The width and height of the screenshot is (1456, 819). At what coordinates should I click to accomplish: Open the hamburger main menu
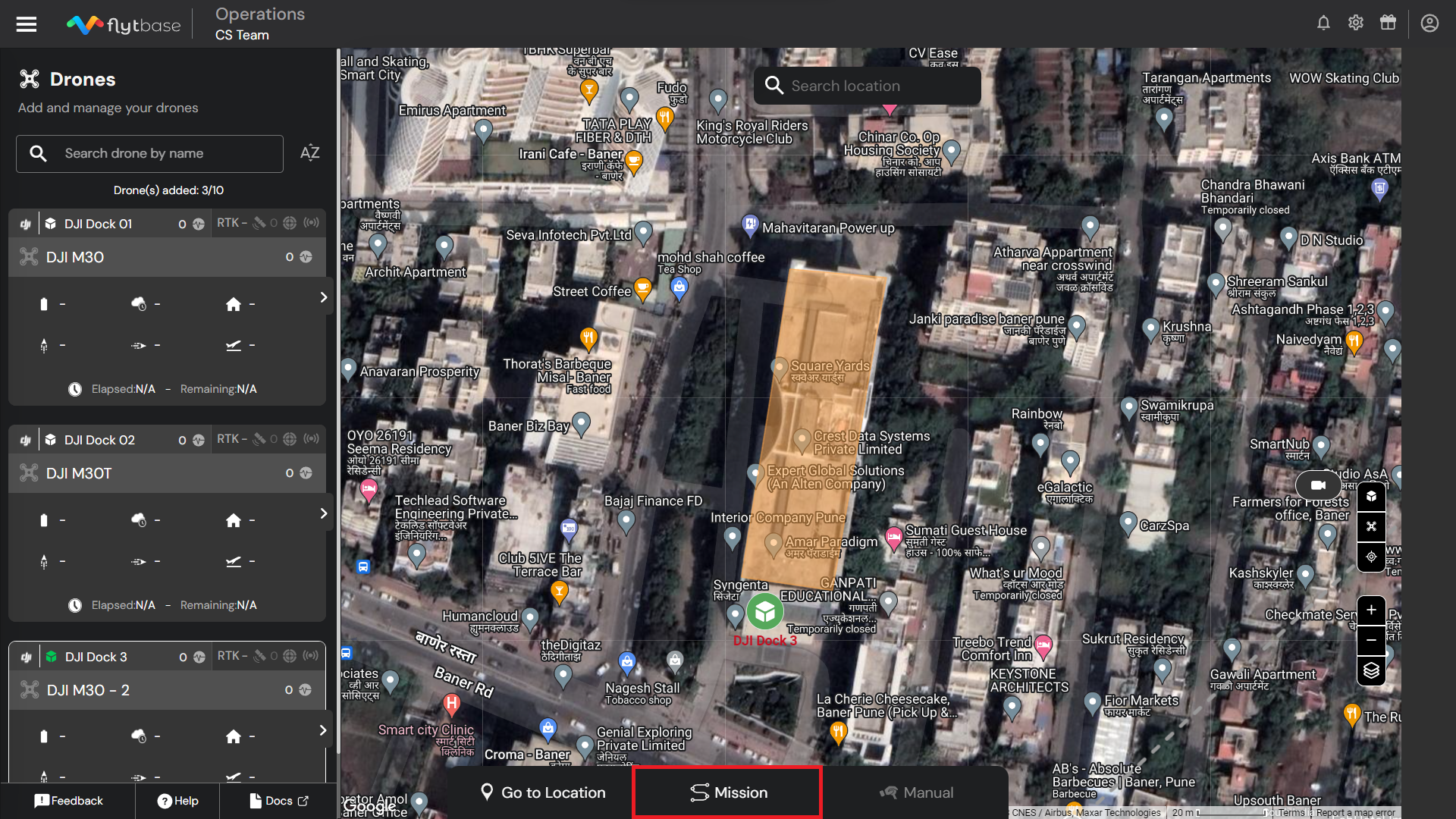click(27, 24)
